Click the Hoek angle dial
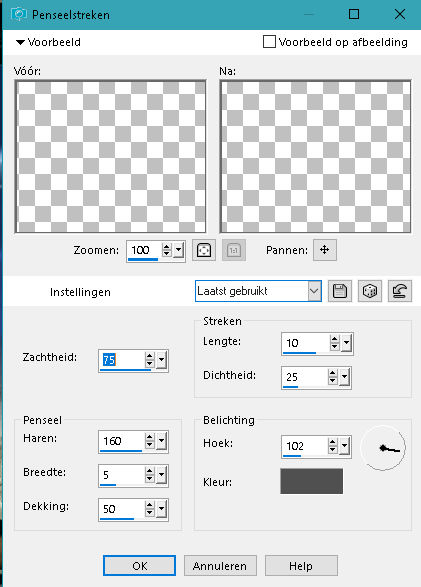421x587 pixels. (x=383, y=448)
